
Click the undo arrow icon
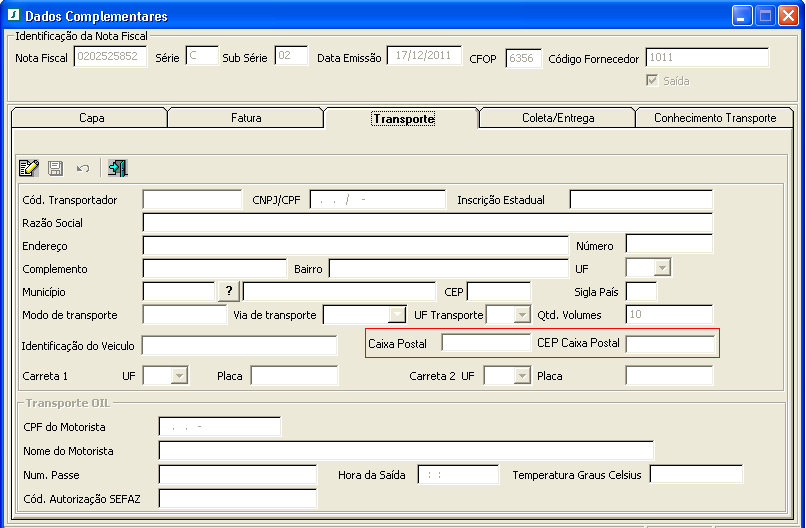click(x=83, y=168)
